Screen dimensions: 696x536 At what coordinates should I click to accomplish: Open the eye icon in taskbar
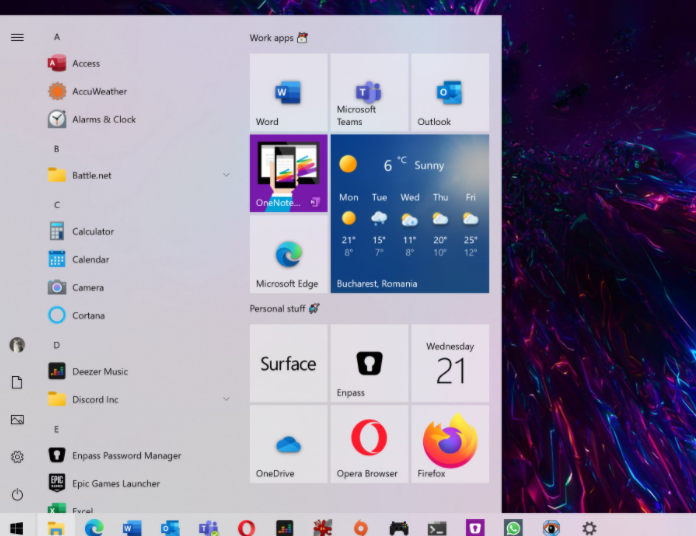pyautogui.click(x=551, y=528)
